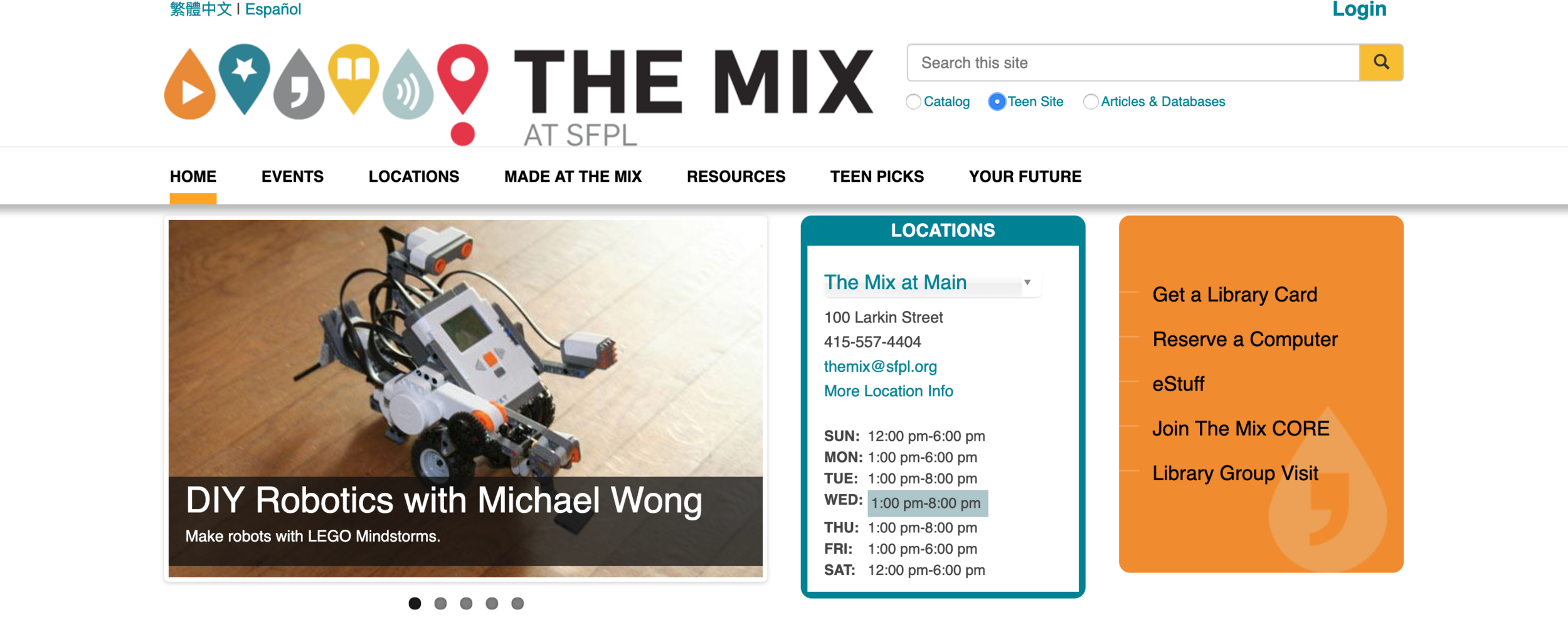Click the yellow open-book pin icon

(x=354, y=79)
